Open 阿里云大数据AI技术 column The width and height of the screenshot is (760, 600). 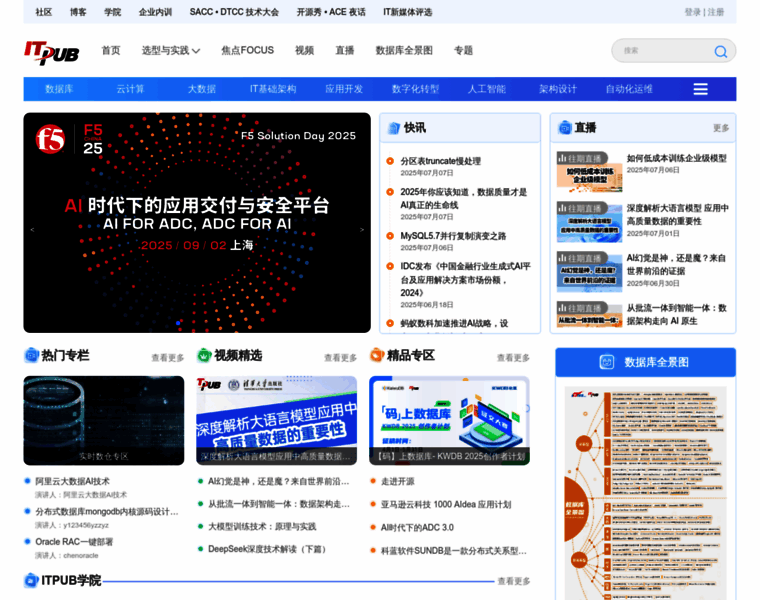(x=72, y=481)
